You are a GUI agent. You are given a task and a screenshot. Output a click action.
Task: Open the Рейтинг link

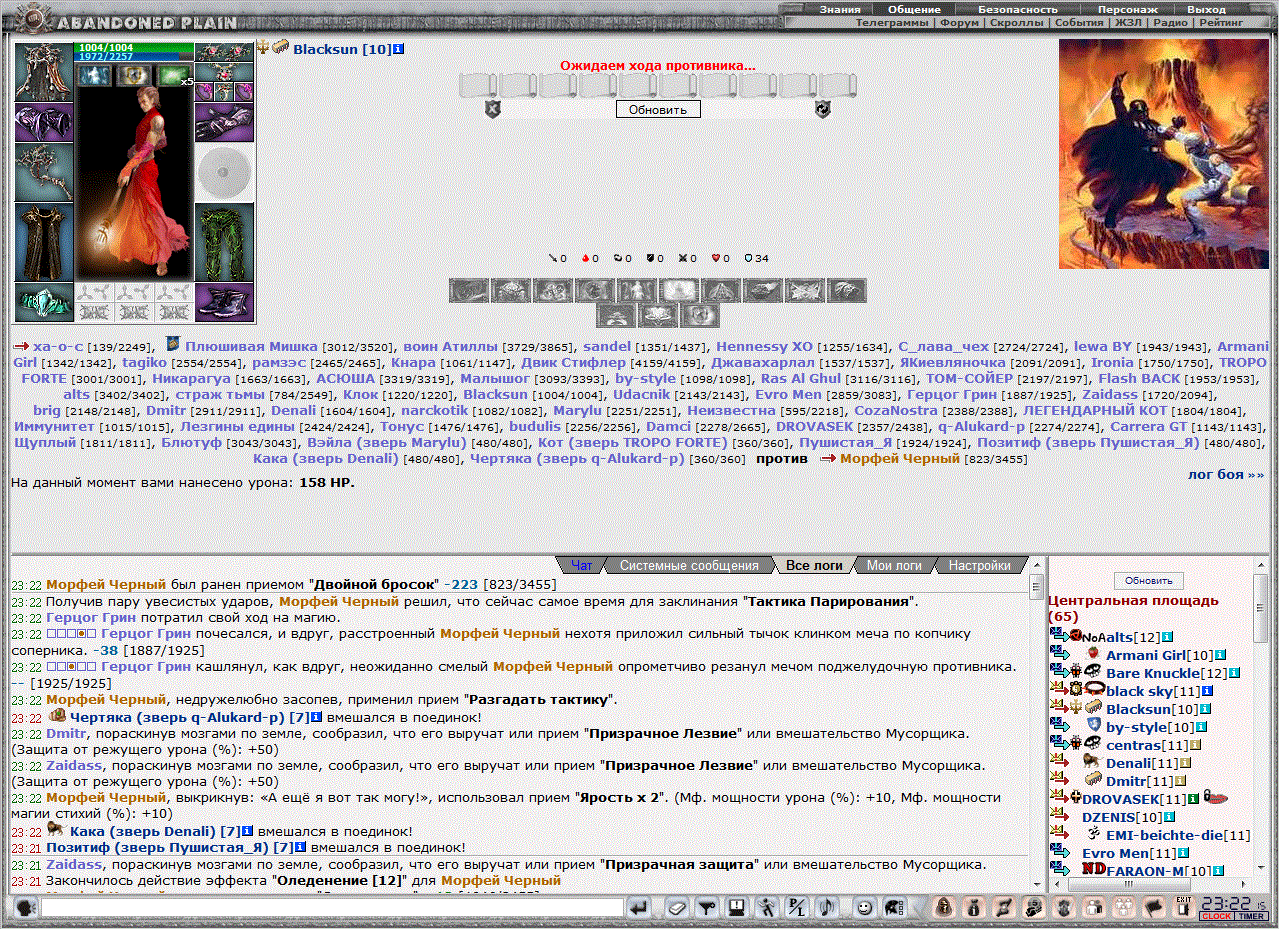click(1221, 21)
